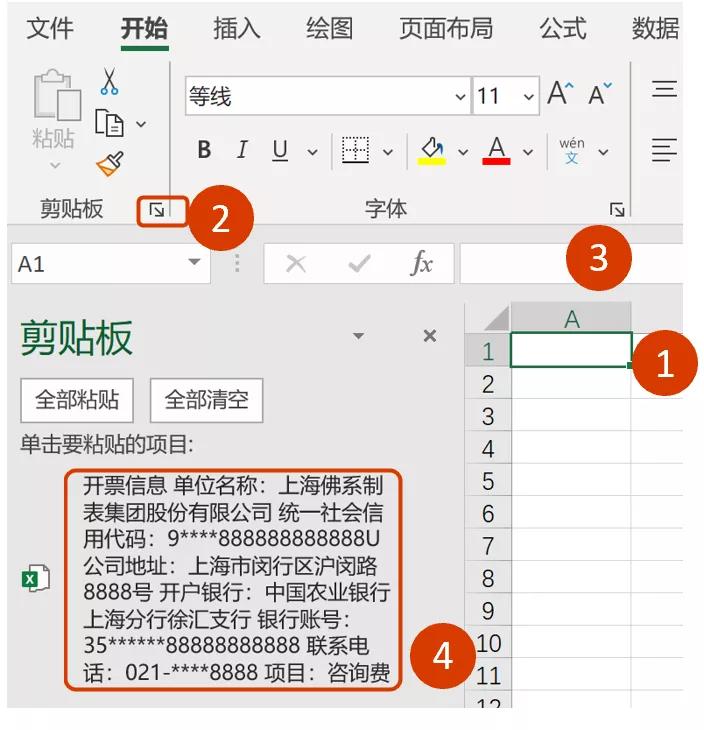Click the formula bar cancel X
The width and height of the screenshot is (704, 730).
click(296, 264)
